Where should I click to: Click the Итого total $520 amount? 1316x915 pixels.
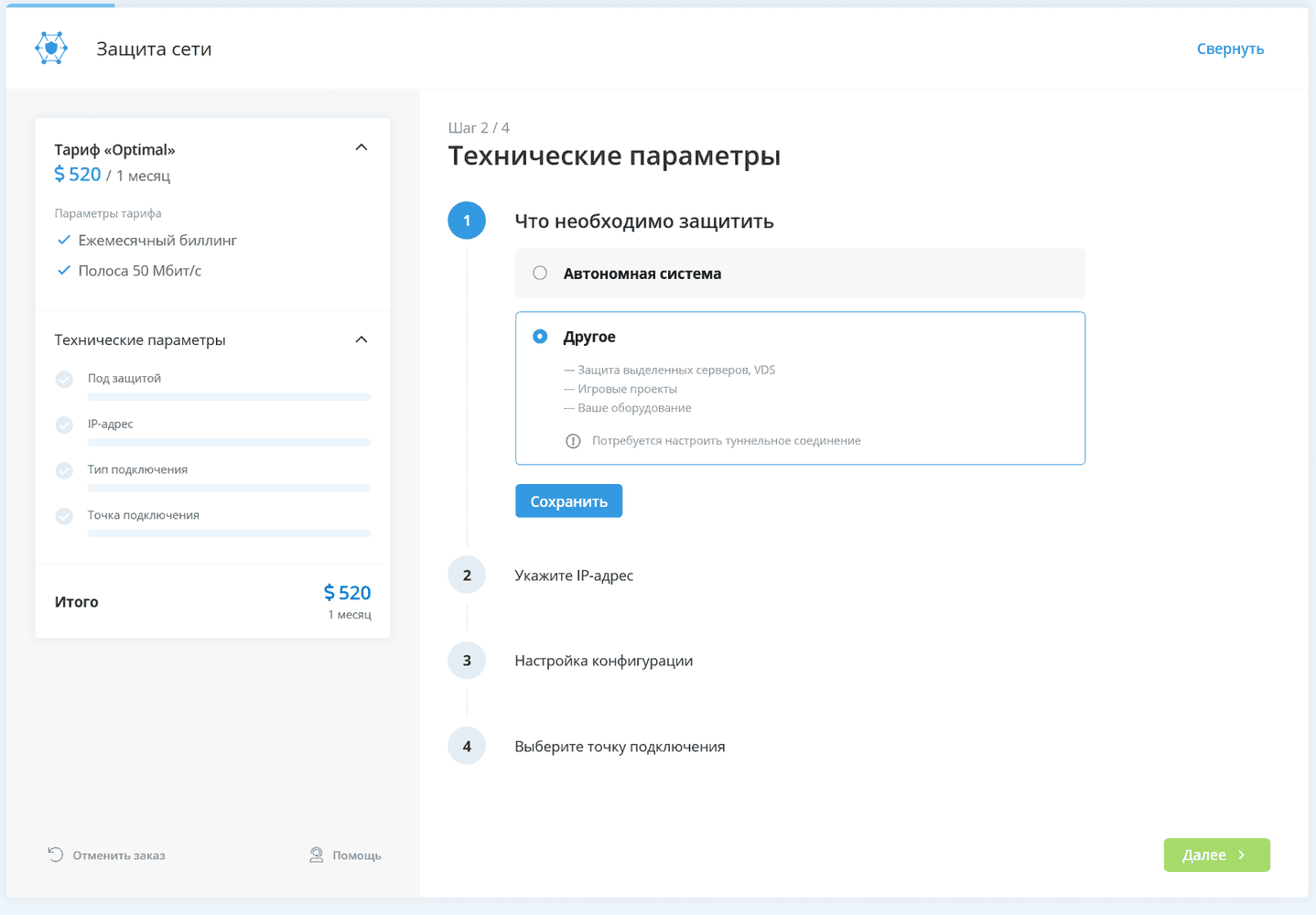(x=348, y=593)
